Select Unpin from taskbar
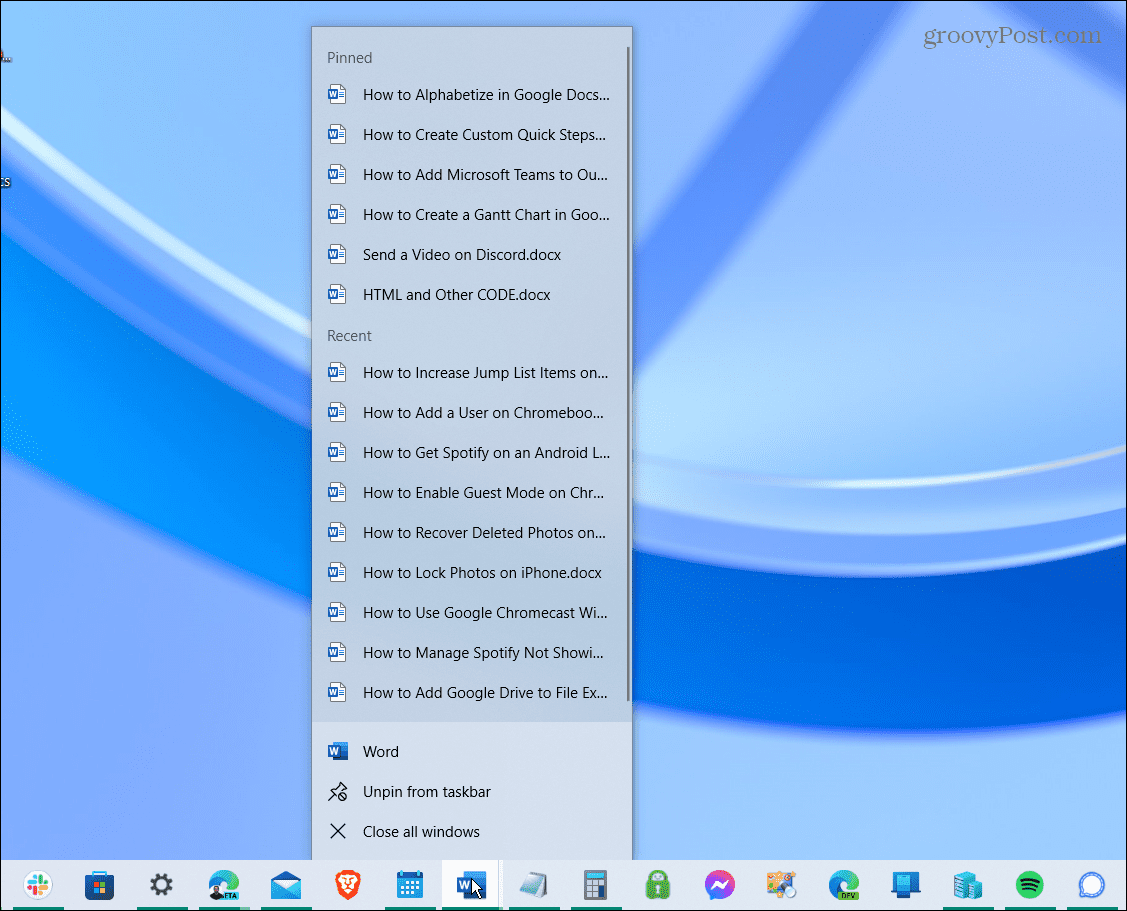 (x=426, y=791)
